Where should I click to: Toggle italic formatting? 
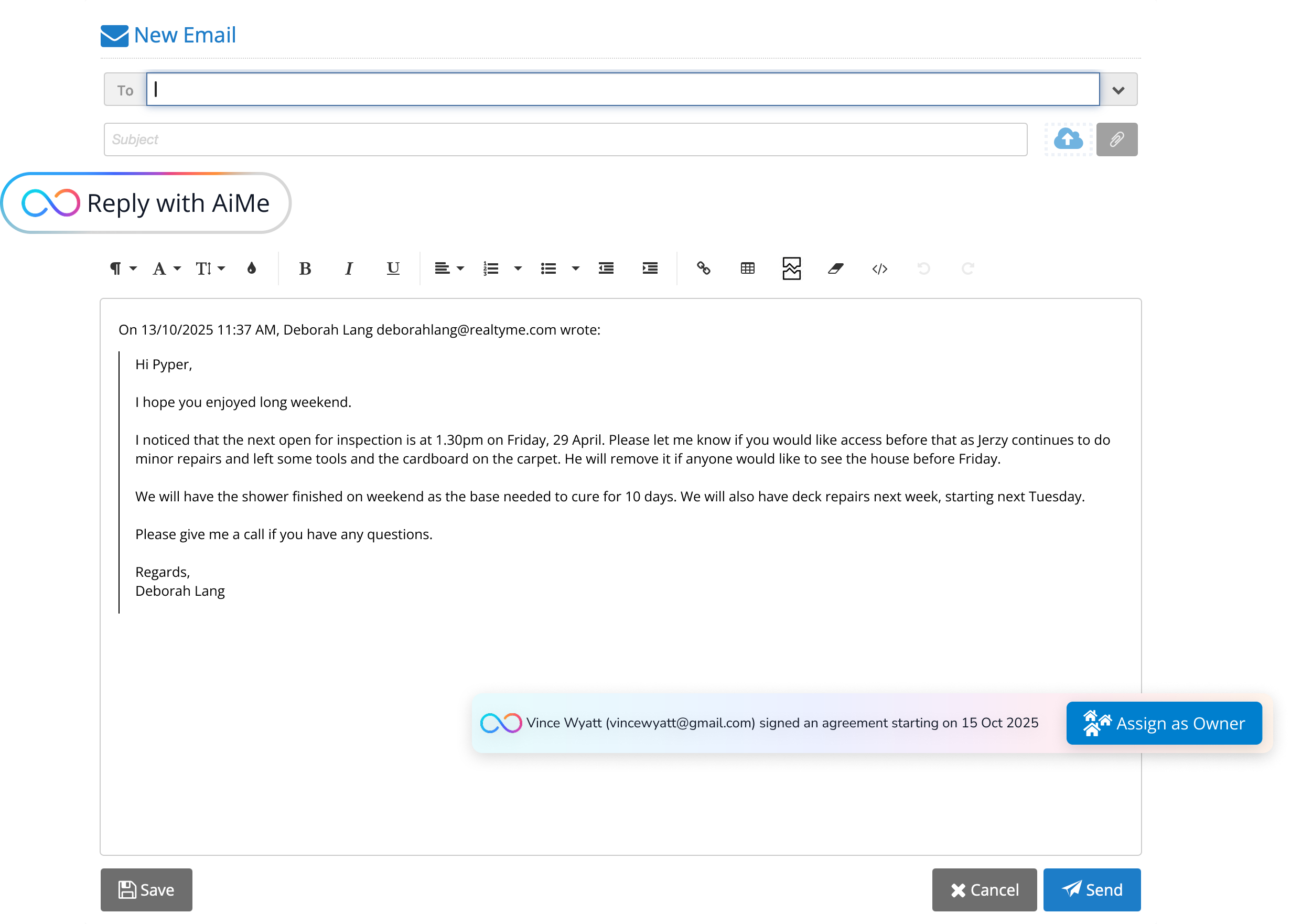coord(349,268)
